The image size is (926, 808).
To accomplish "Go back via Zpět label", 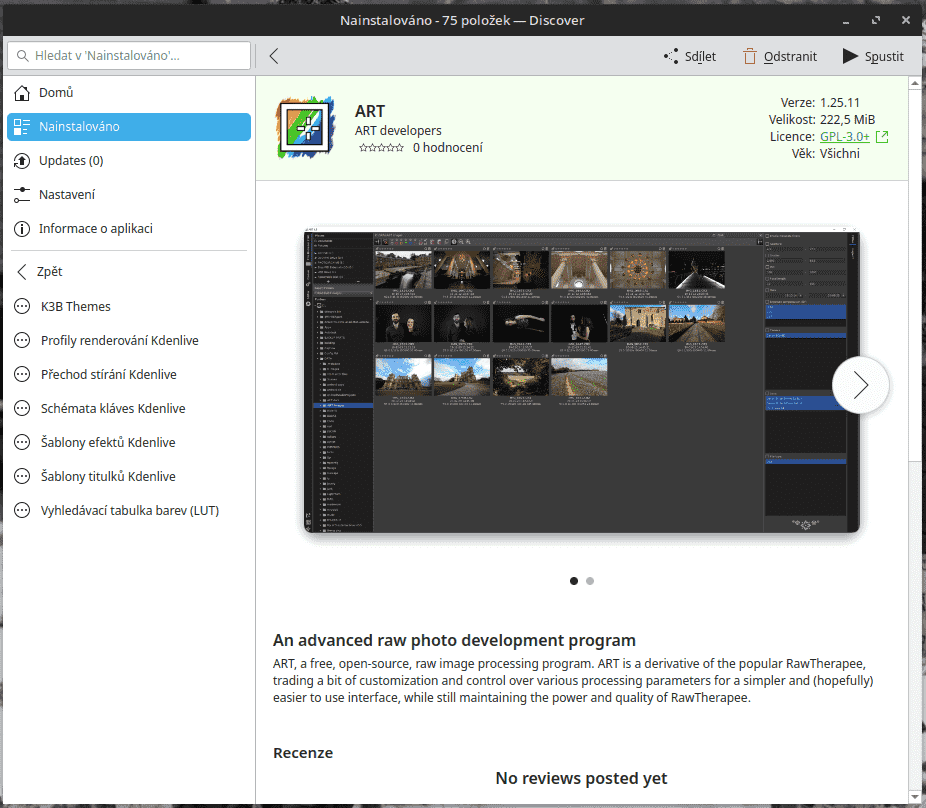I will pos(50,272).
